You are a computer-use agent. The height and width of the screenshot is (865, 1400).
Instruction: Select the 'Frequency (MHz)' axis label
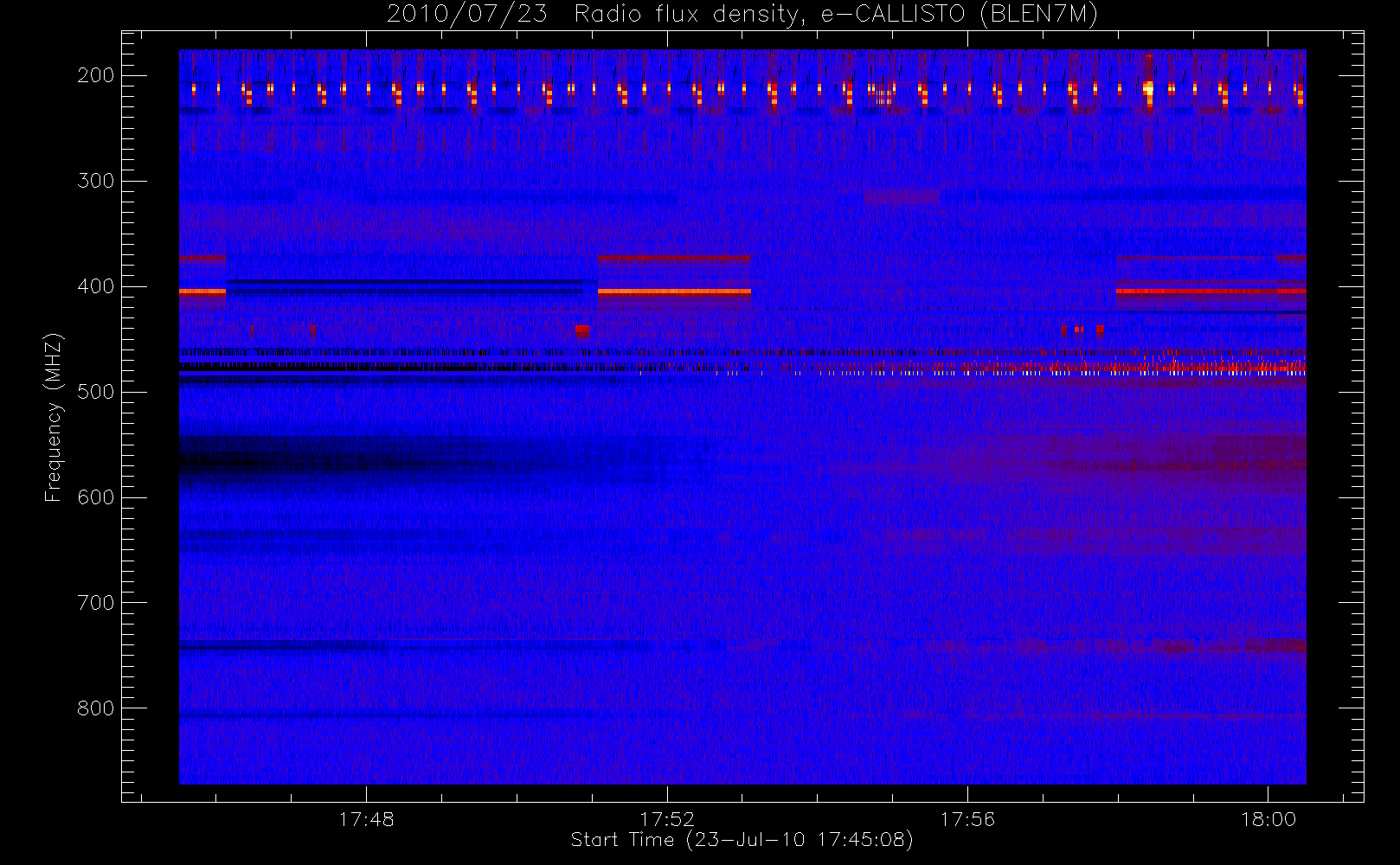coord(54,418)
